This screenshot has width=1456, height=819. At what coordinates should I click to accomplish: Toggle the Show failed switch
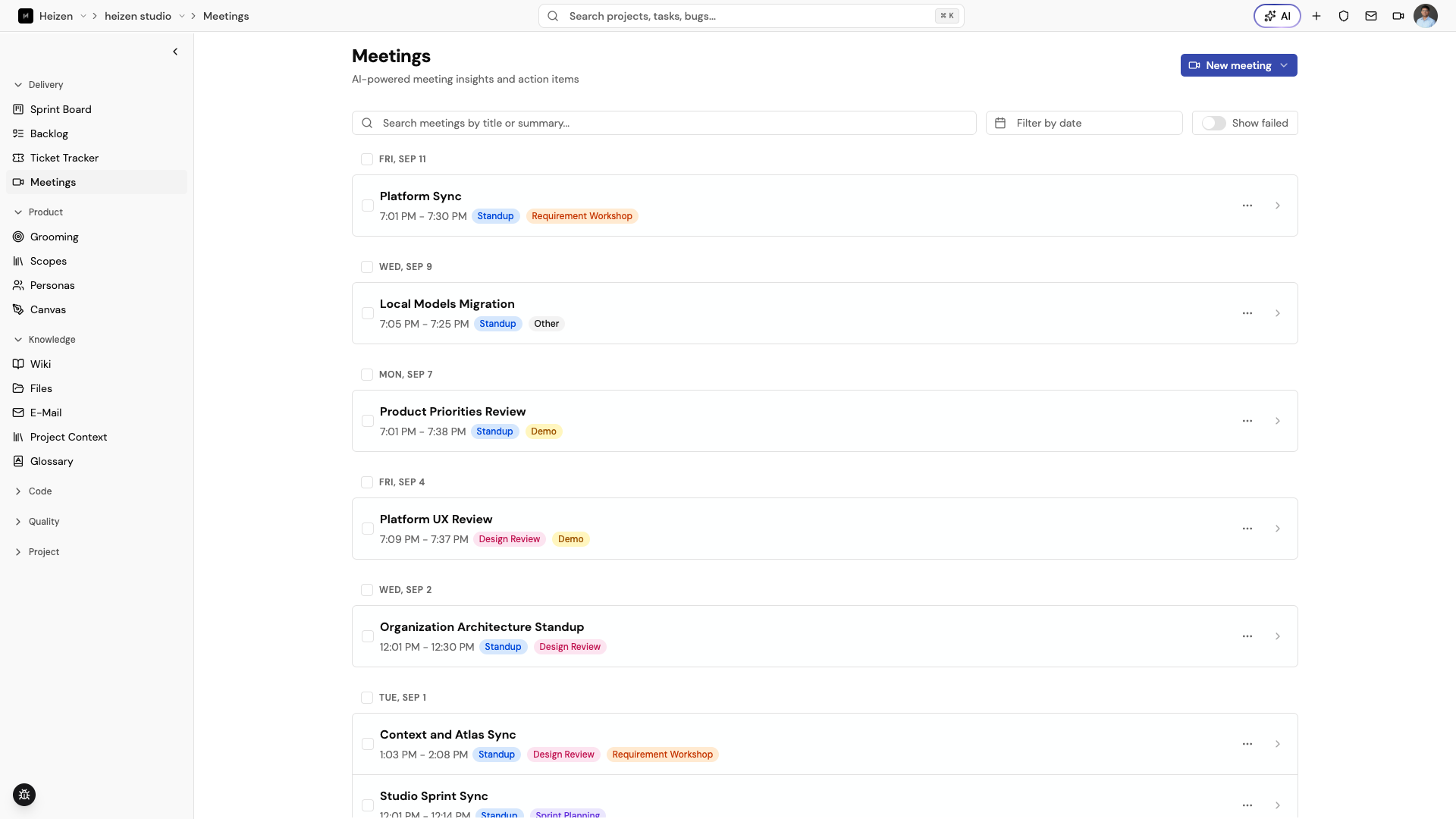tap(1213, 123)
